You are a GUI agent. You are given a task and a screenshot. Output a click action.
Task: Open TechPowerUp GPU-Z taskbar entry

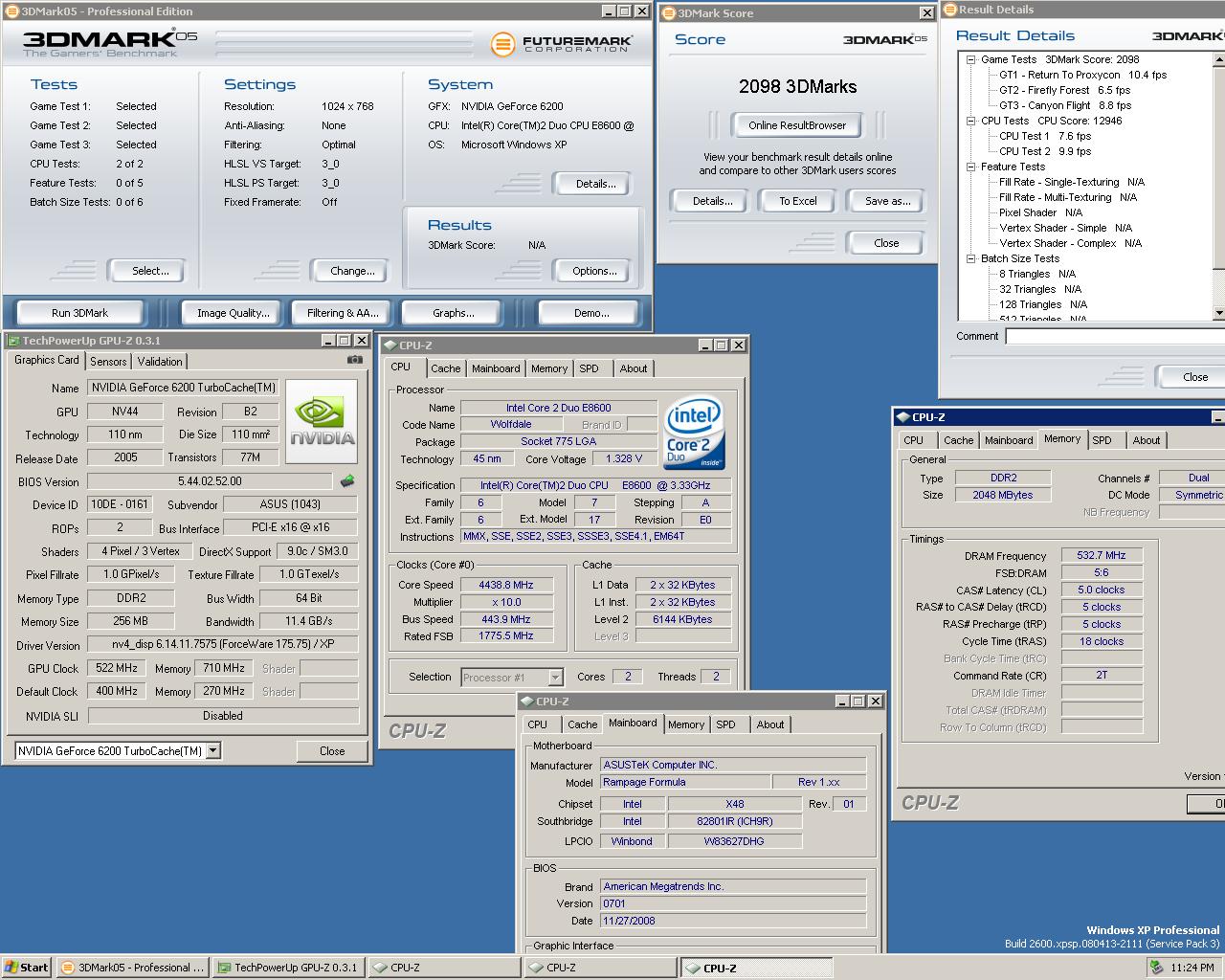coord(287,968)
